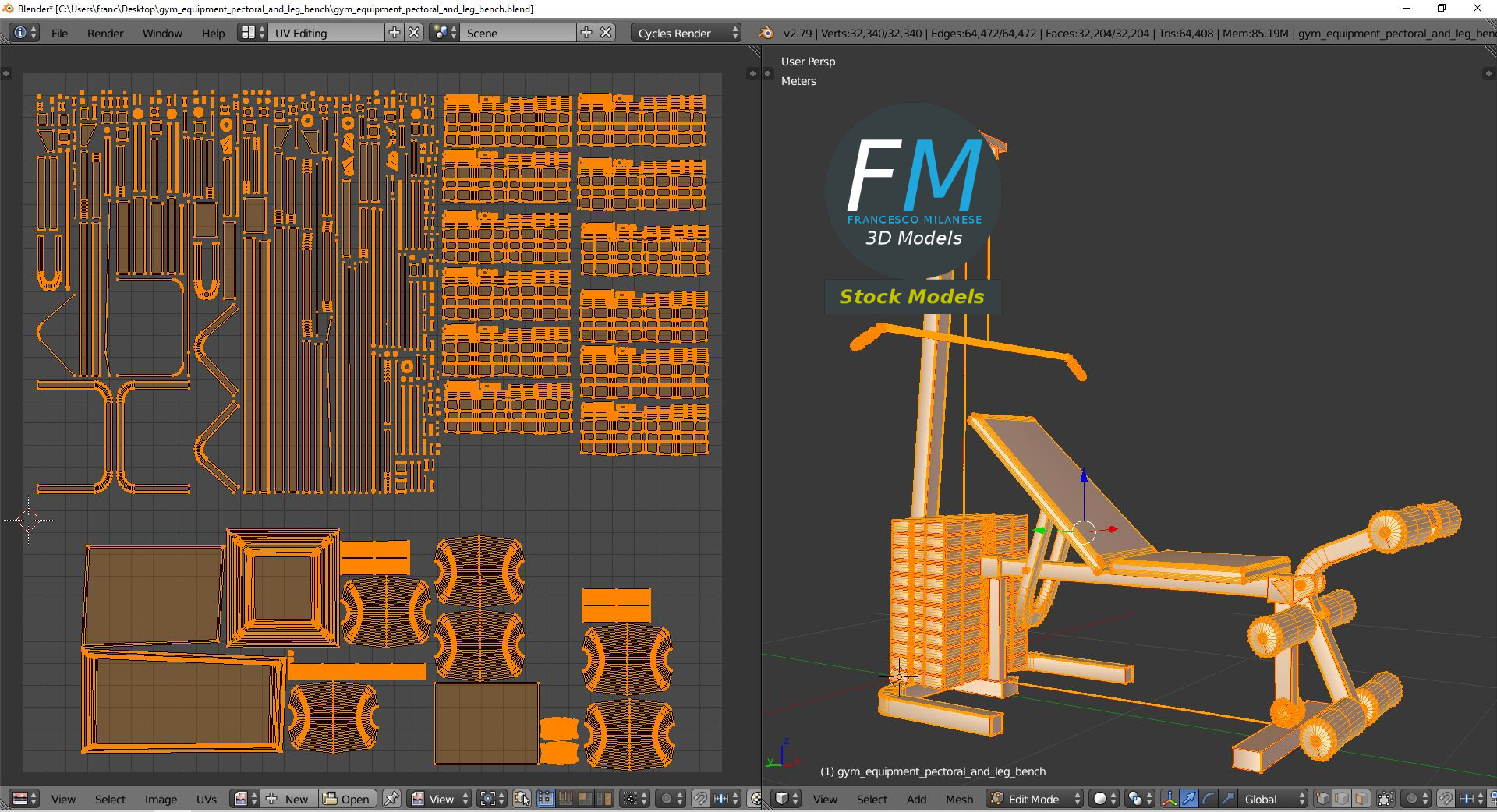
Task: Switch to vertex select mode in 3D view
Action: click(1322, 799)
